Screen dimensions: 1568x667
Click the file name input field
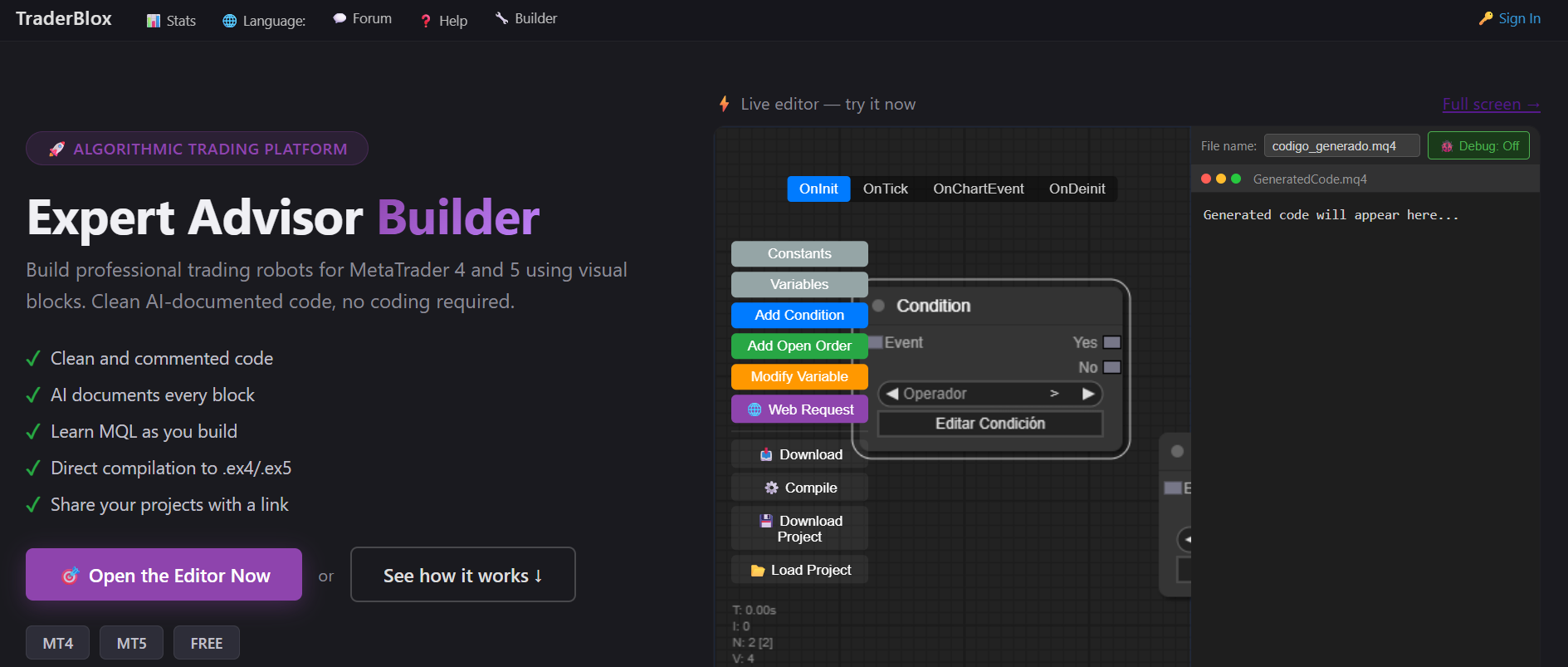[x=1341, y=146]
